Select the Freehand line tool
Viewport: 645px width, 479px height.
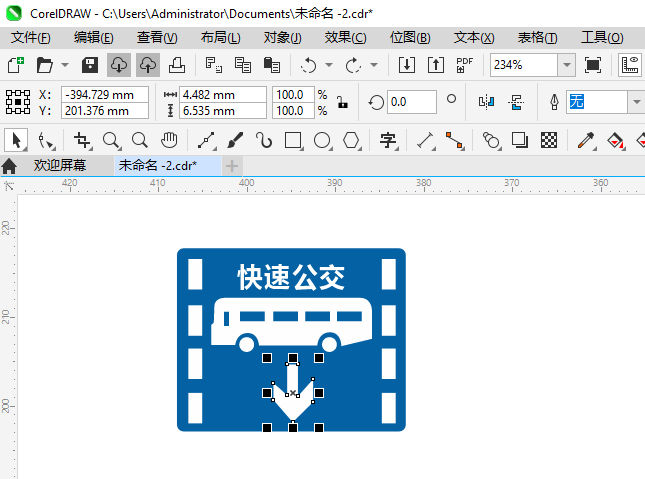pos(206,140)
